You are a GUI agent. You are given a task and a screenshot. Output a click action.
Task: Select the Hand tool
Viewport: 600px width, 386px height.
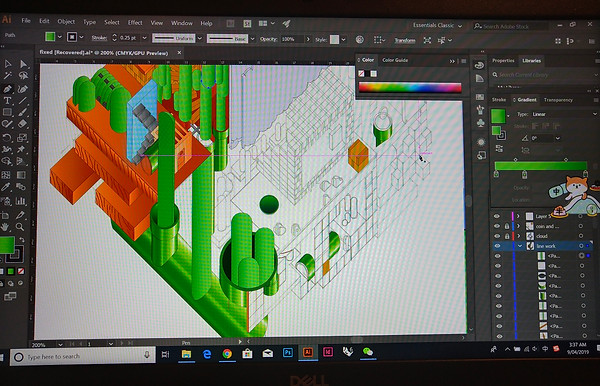tap(5, 227)
